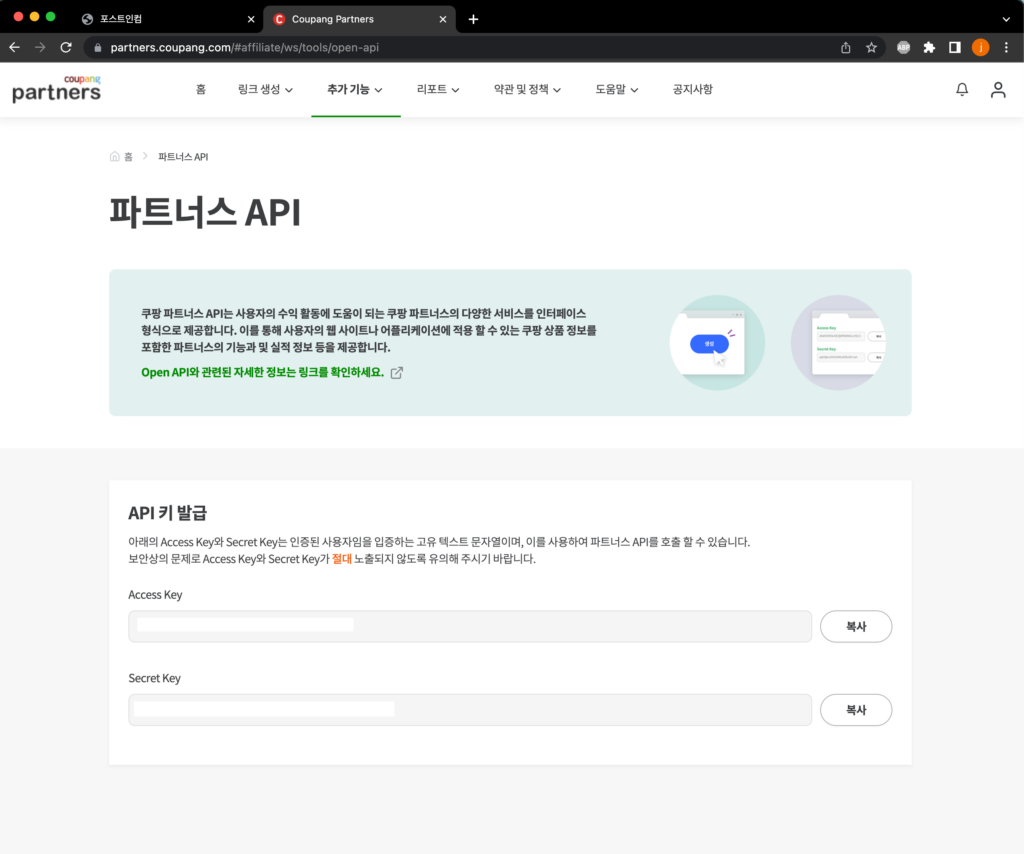
Task: Click the browser address bar URL
Action: point(245,48)
